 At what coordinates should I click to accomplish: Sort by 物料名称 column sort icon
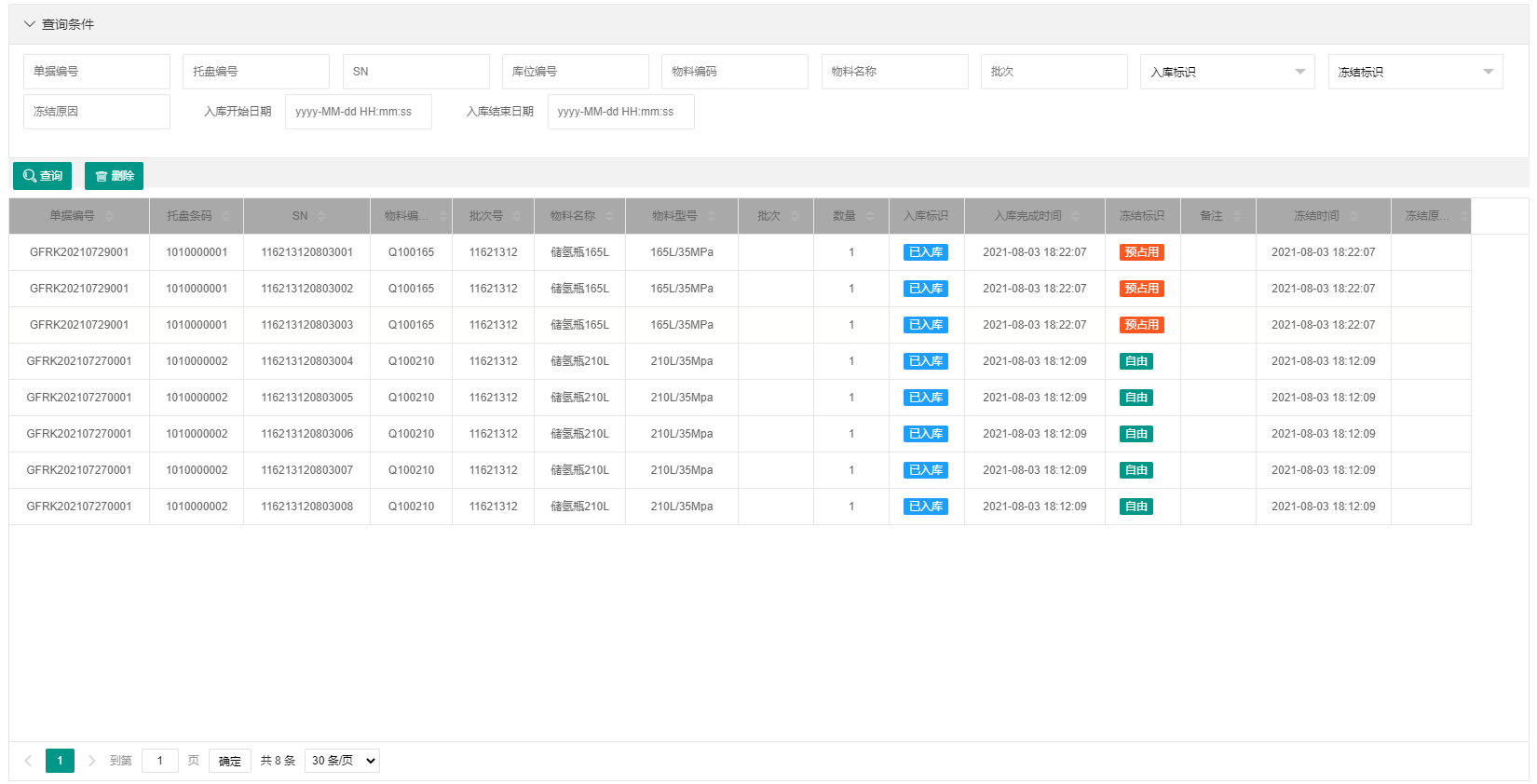click(x=609, y=216)
